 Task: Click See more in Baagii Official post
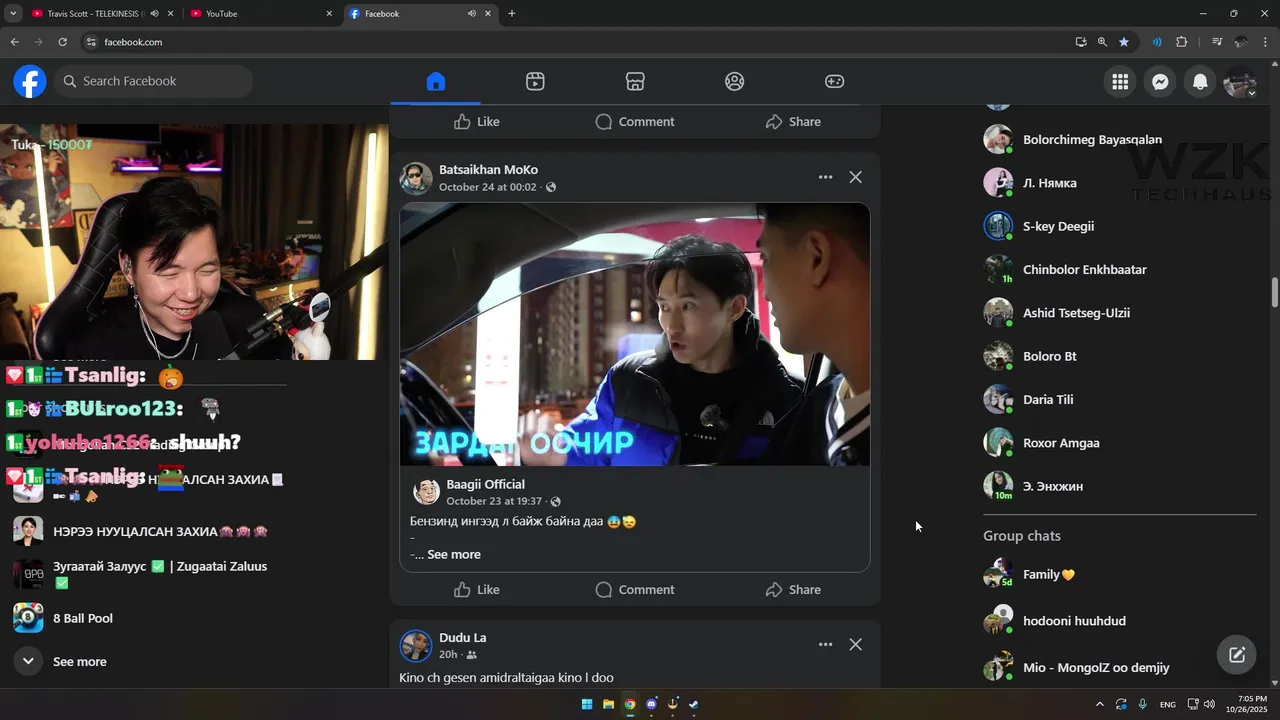click(454, 554)
